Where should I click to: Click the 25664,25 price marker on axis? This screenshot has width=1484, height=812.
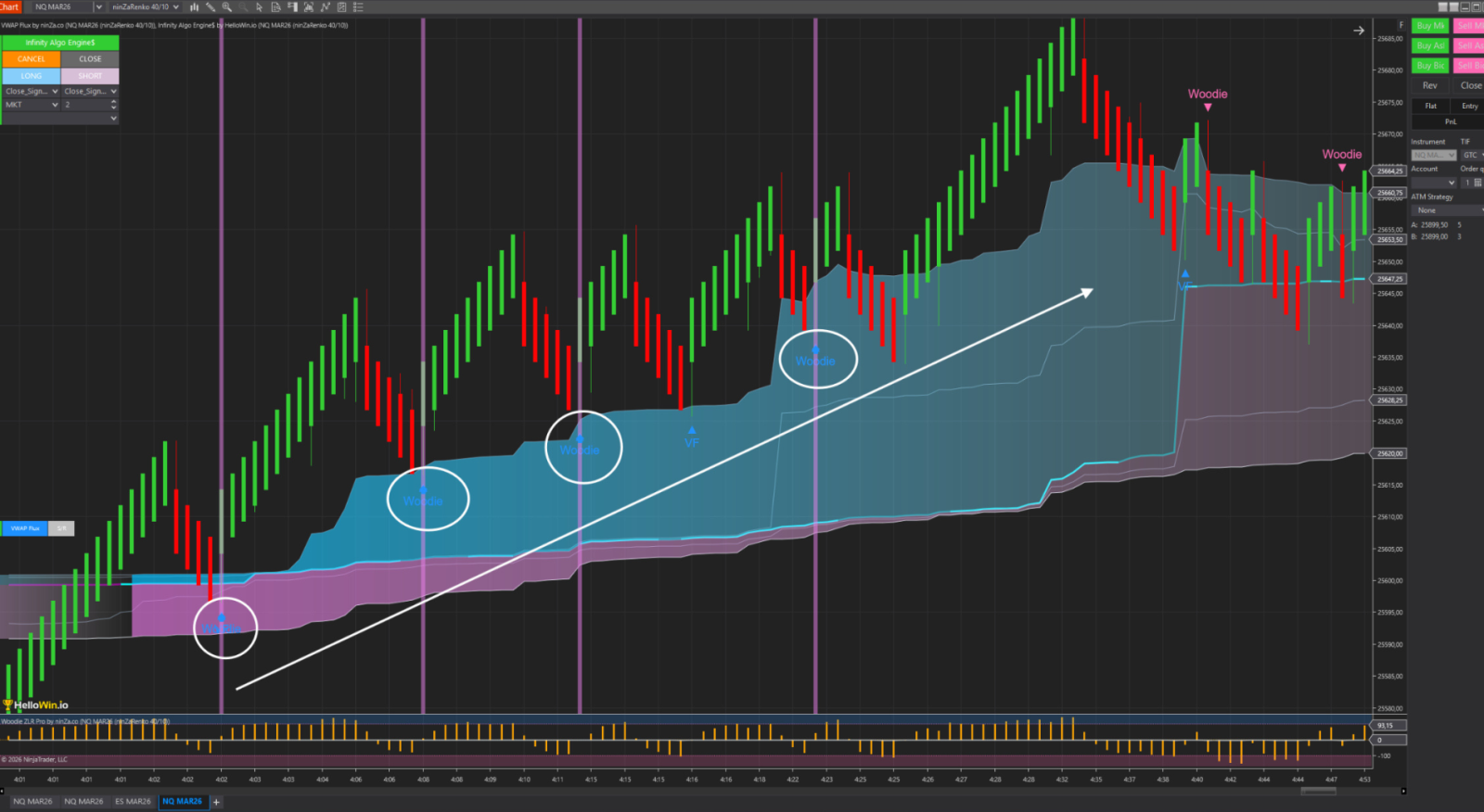tap(1389, 171)
